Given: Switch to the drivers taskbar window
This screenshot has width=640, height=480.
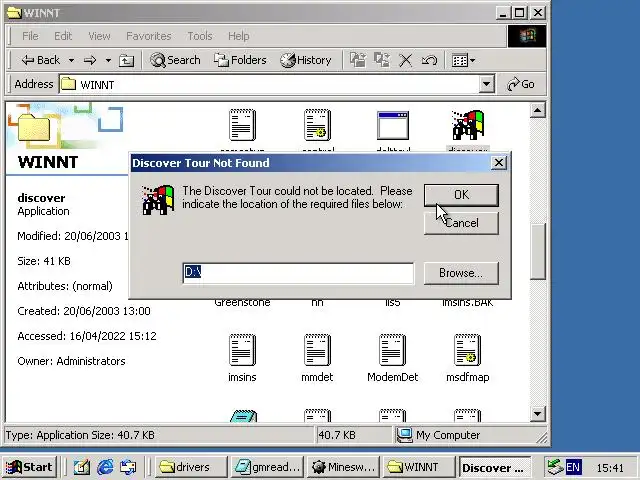Looking at the screenshot, I should click(x=191, y=467).
